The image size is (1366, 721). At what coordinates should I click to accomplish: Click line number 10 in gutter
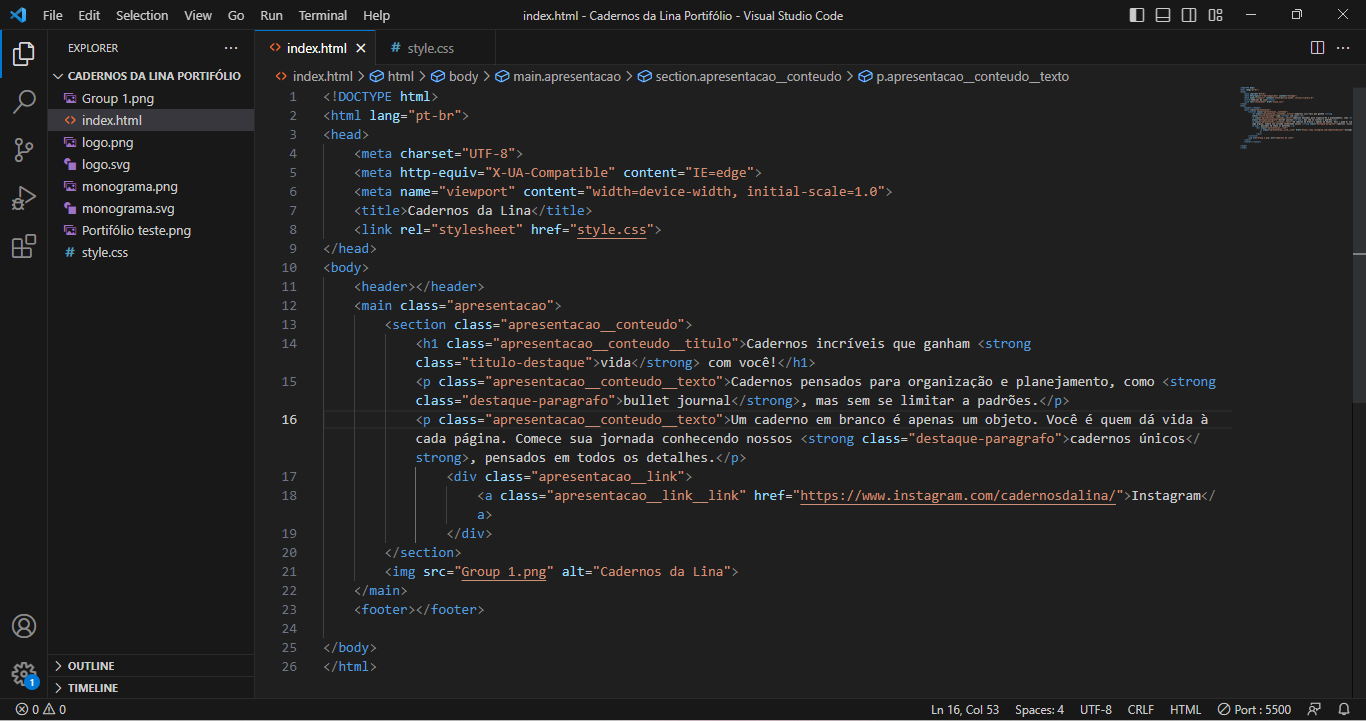click(289, 267)
